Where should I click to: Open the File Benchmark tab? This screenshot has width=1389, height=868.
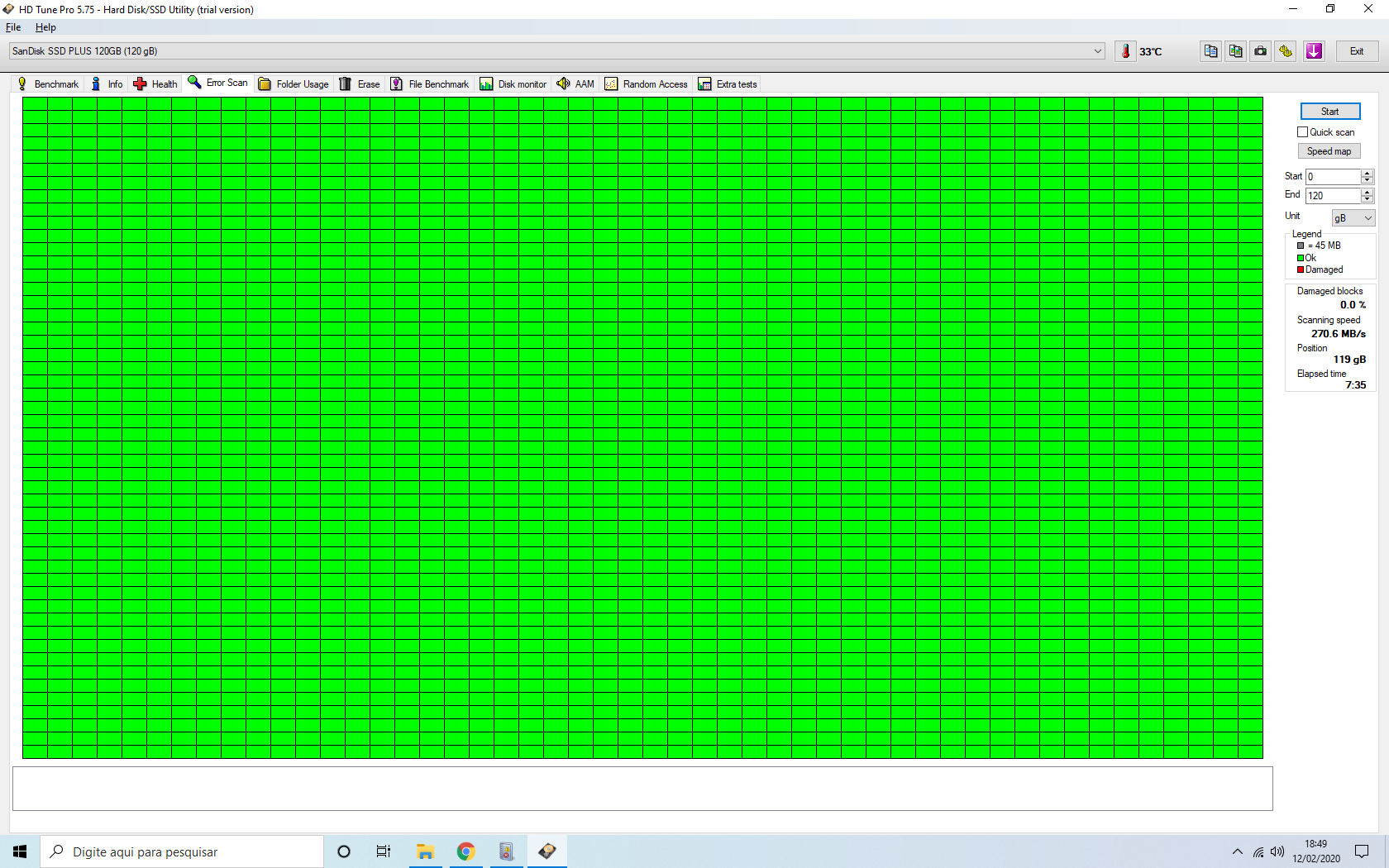pyautogui.click(x=430, y=84)
